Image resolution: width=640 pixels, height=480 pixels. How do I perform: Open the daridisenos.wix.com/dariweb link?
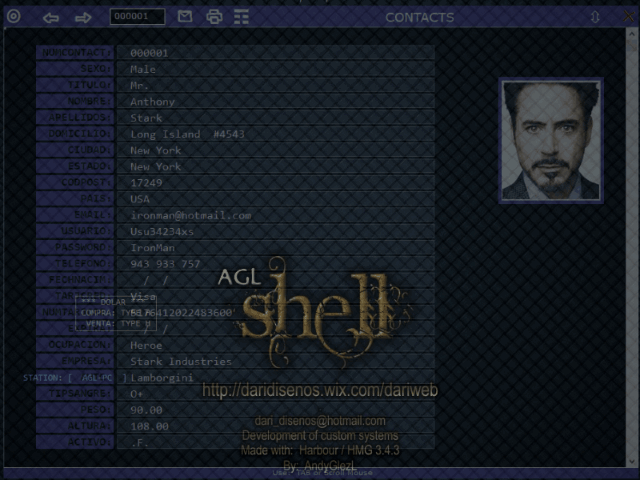pyautogui.click(x=320, y=390)
